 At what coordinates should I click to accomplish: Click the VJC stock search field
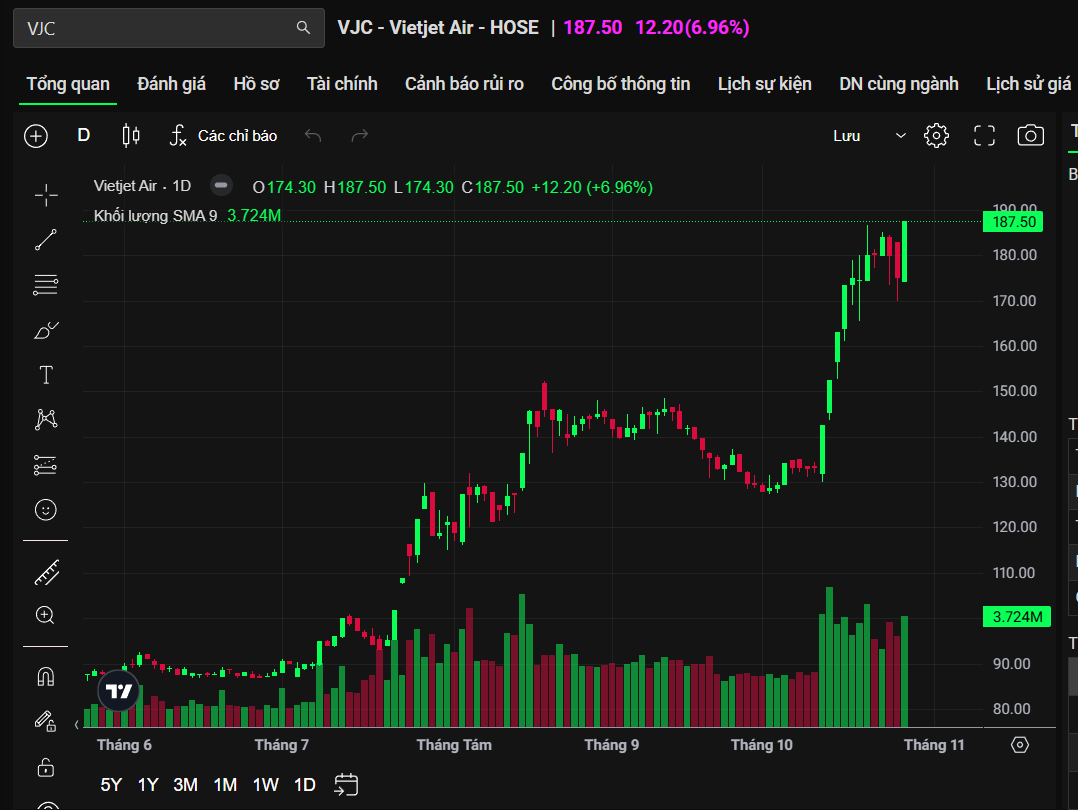[160, 28]
